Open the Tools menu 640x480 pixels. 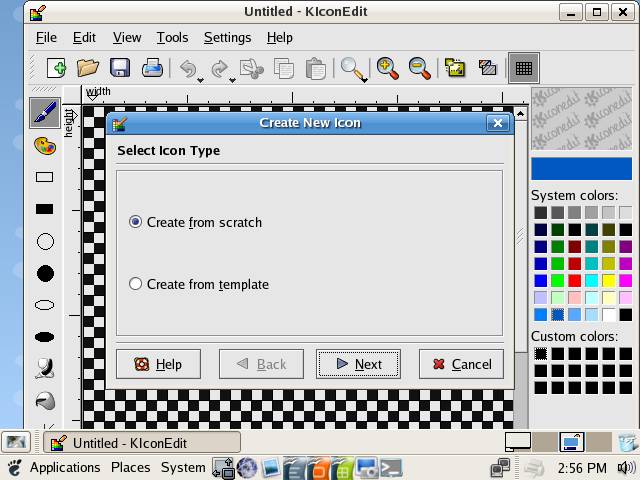[172, 37]
